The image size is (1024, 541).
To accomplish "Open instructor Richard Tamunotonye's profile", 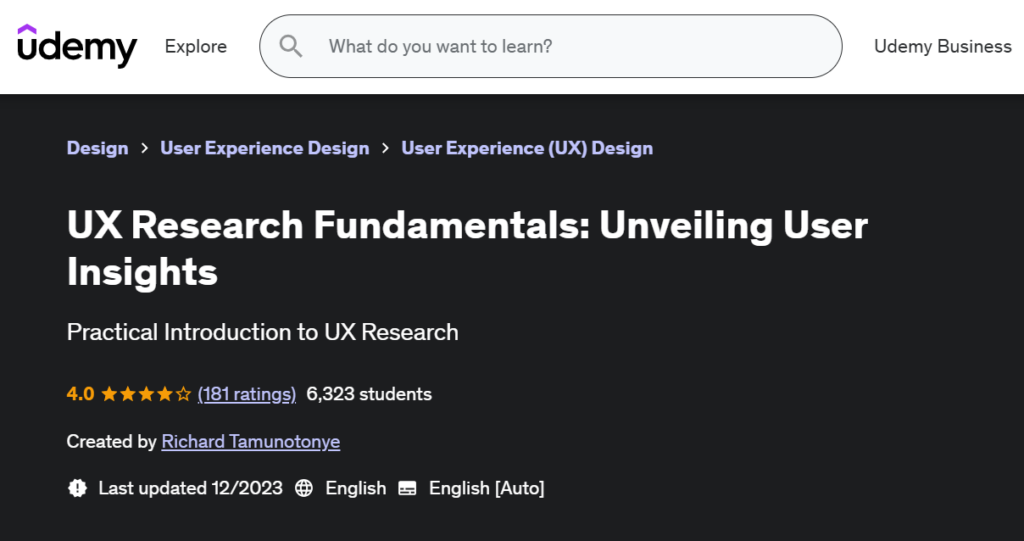I will coord(251,442).
